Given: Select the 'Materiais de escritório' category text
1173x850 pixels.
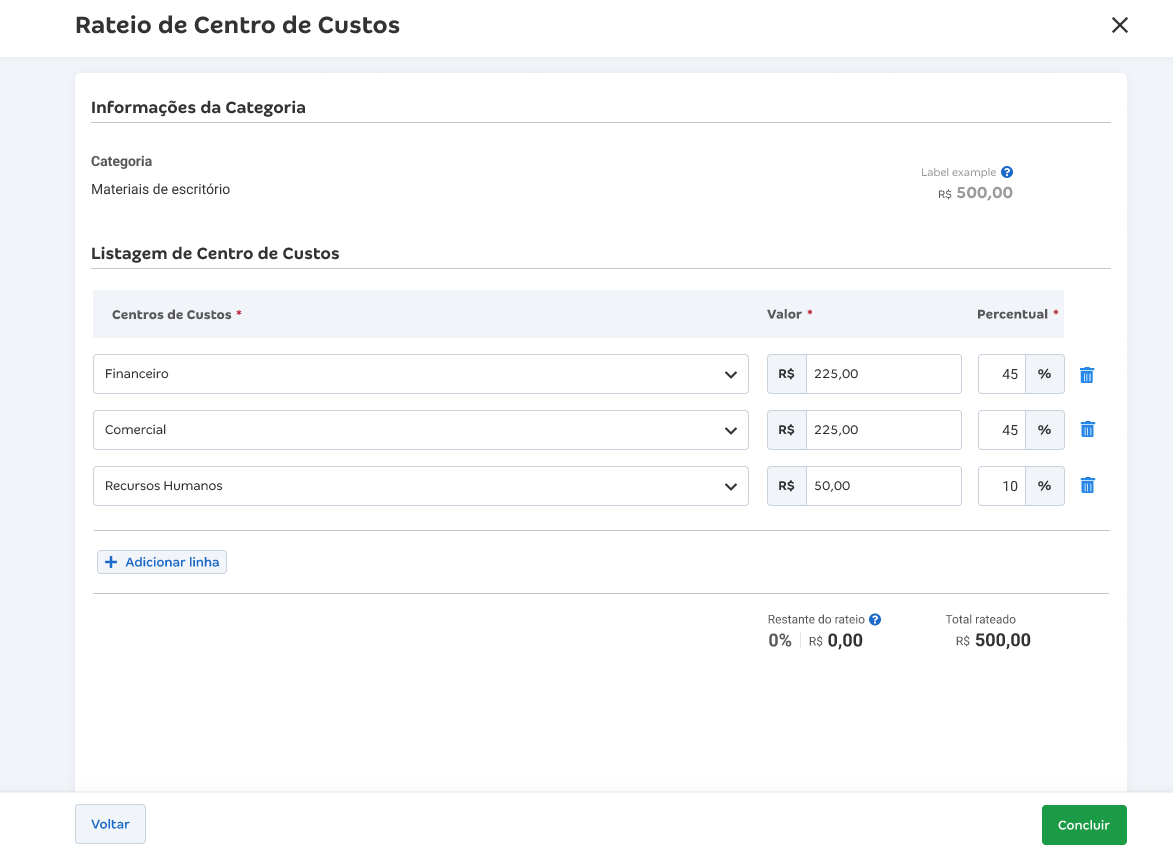Looking at the screenshot, I should [x=161, y=189].
